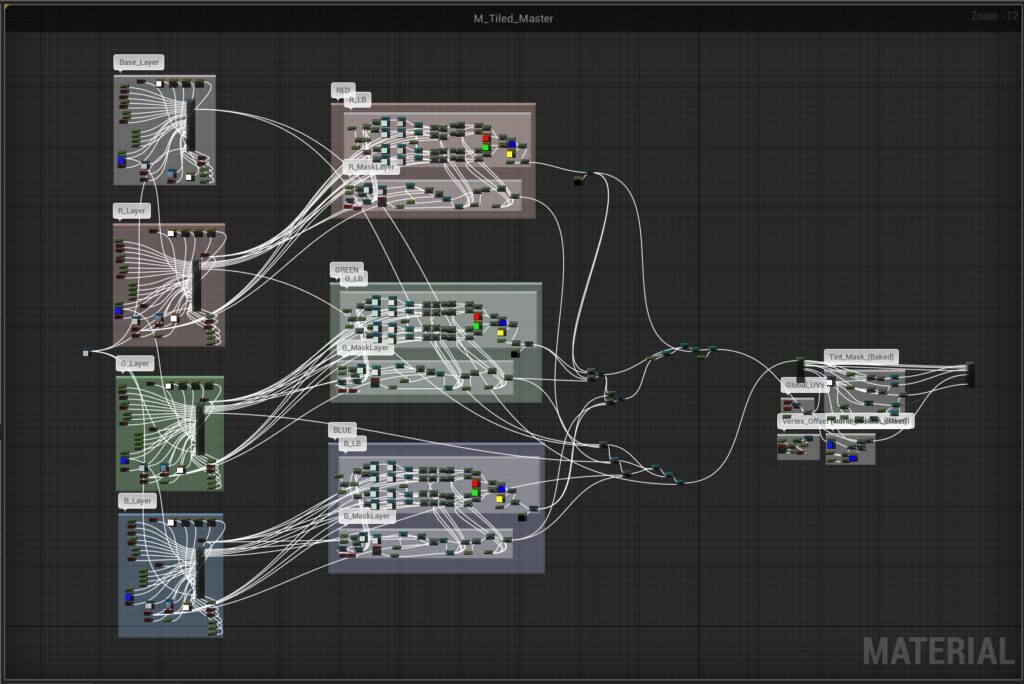The image size is (1024, 684).
Task: Select the Base_Layer comment label
Action: [x=139, y=62]
